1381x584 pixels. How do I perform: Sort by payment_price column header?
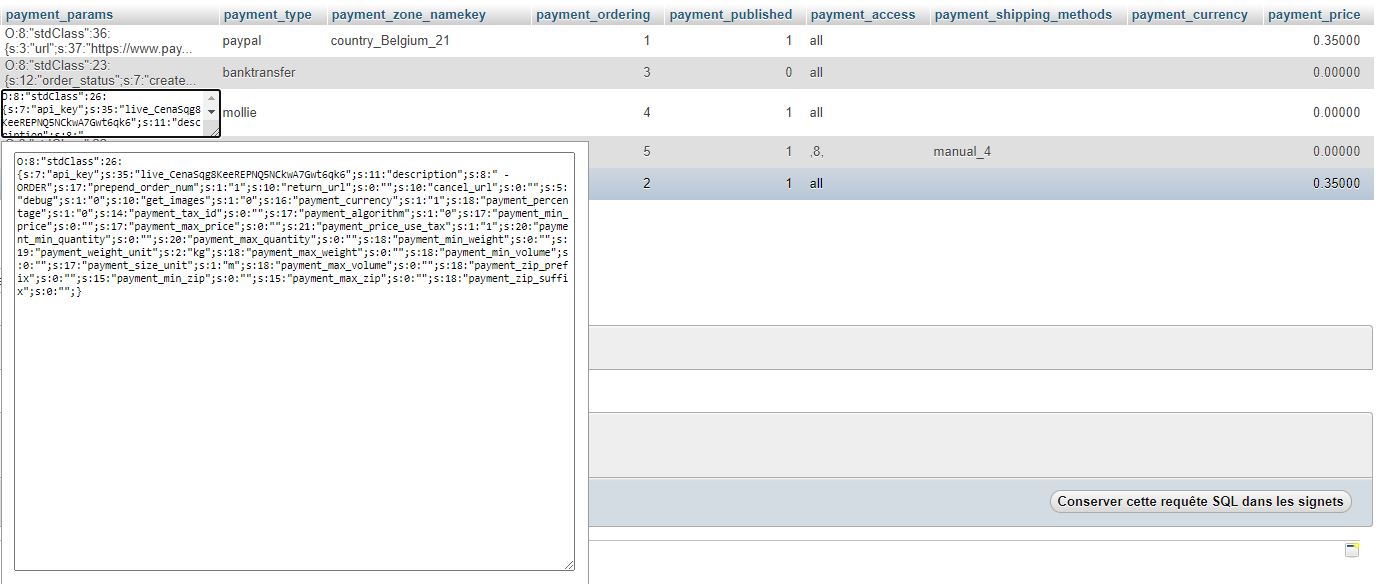click(1314, 15)
